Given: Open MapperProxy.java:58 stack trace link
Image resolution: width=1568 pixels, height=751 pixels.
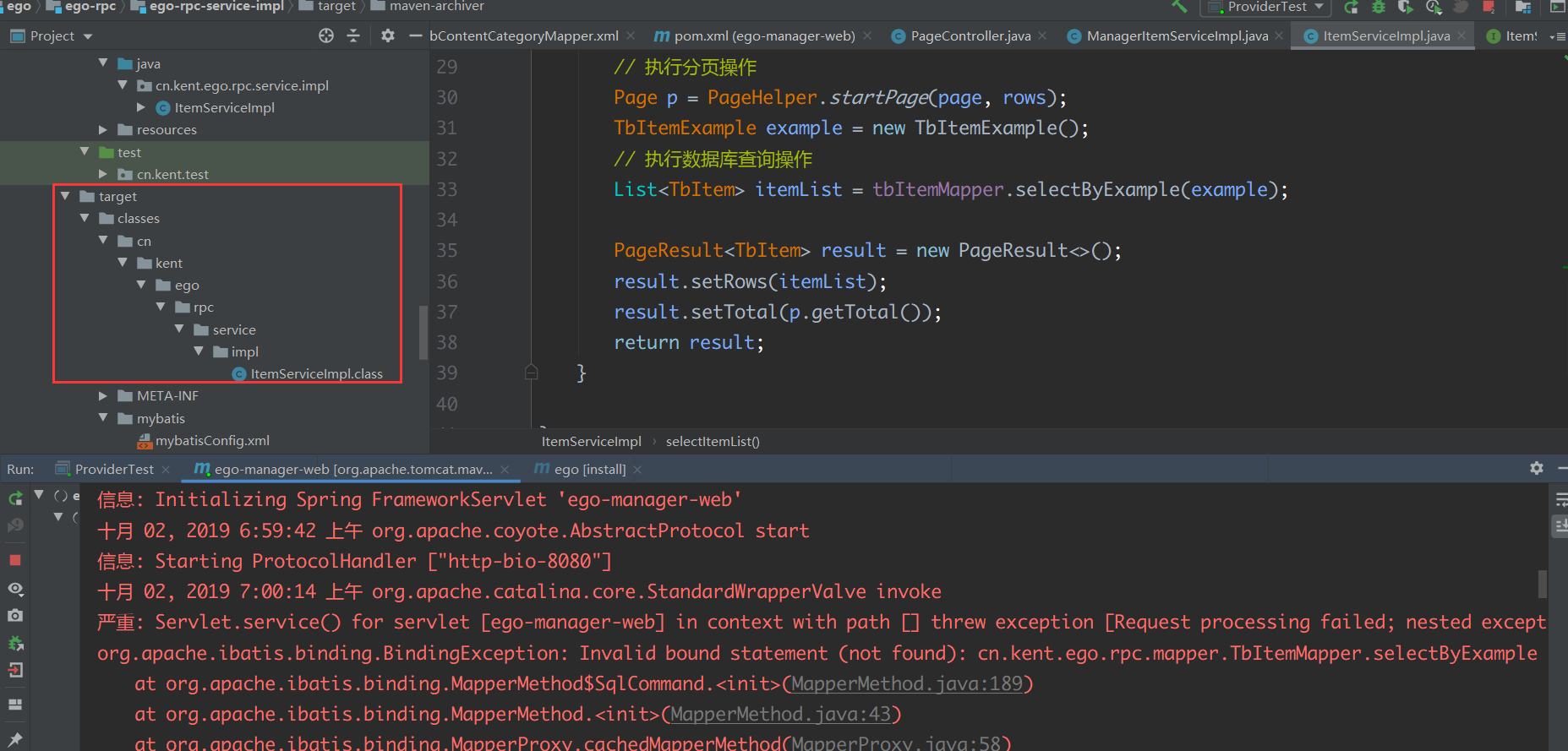Looking at the screenshot, I should point(896,743).
